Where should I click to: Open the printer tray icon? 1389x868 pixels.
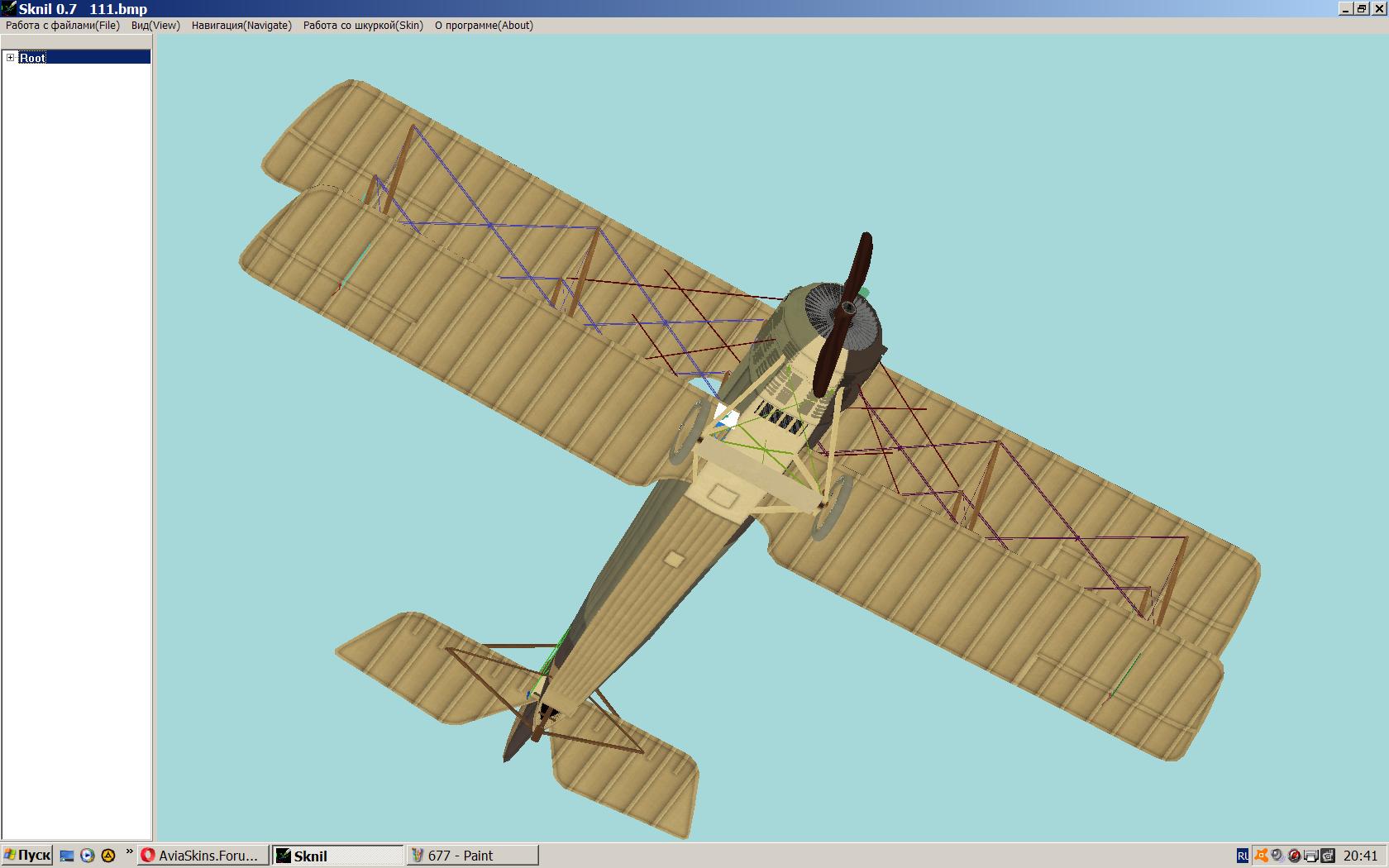[x=1311, y=856]
